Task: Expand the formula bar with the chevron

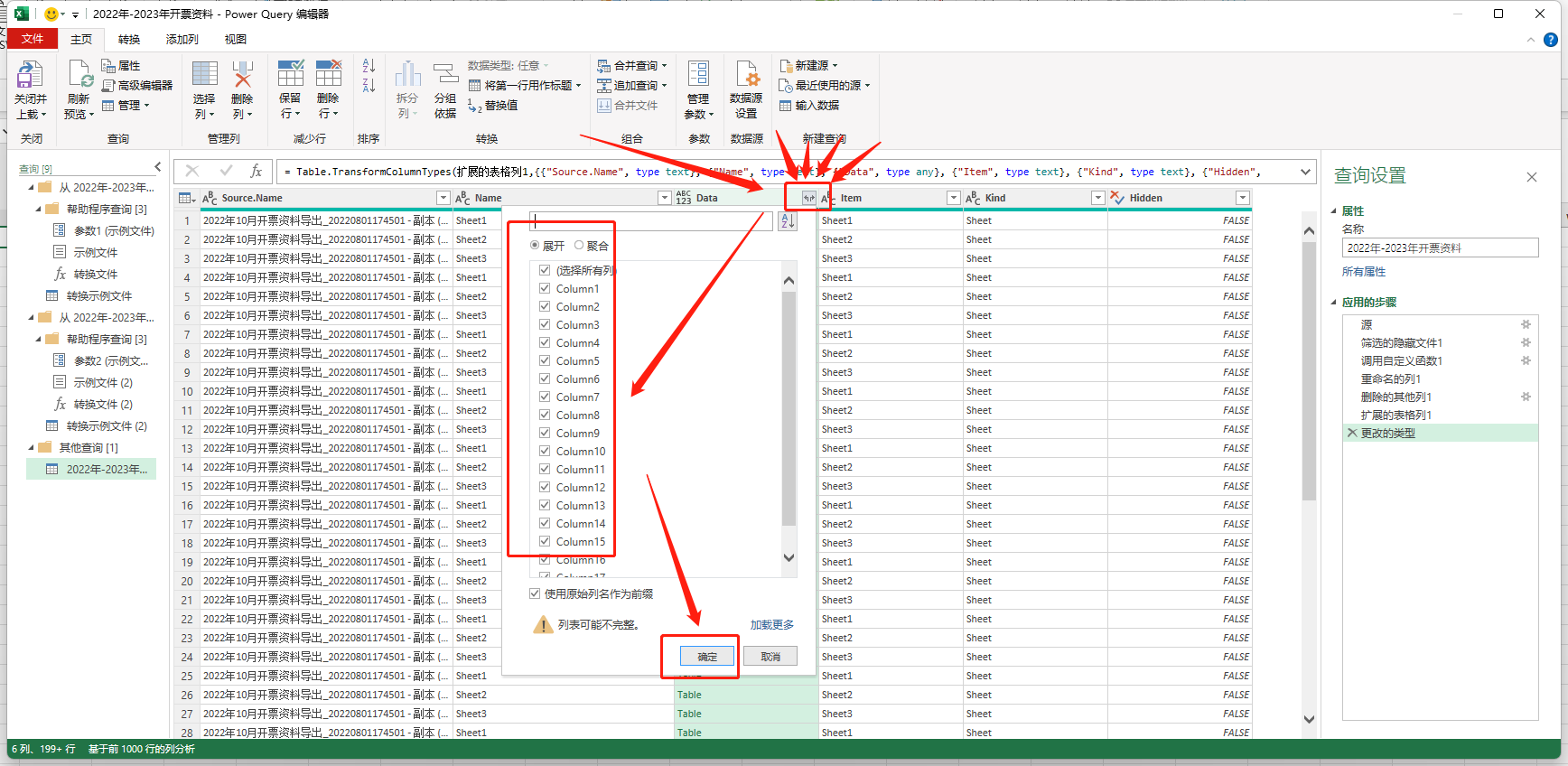Action: click(1305, 172)
